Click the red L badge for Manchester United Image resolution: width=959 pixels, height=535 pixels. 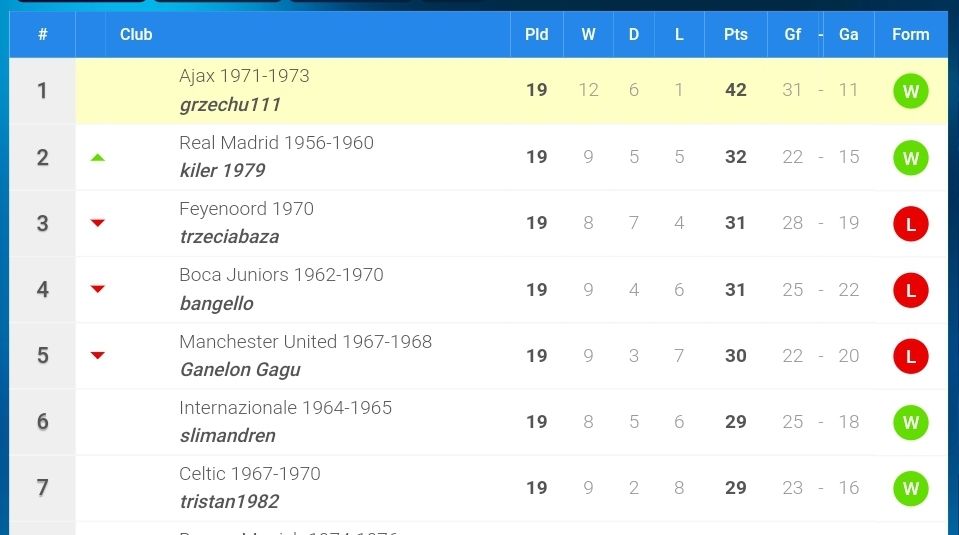pyautogui.click(x=910, y=356)
